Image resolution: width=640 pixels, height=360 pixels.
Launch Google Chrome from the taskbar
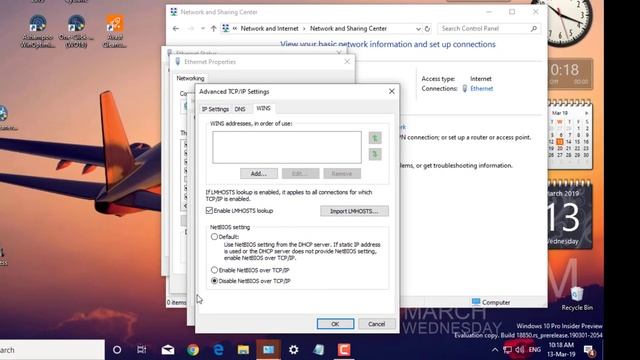pyautogui.click(x=193, y=350)
